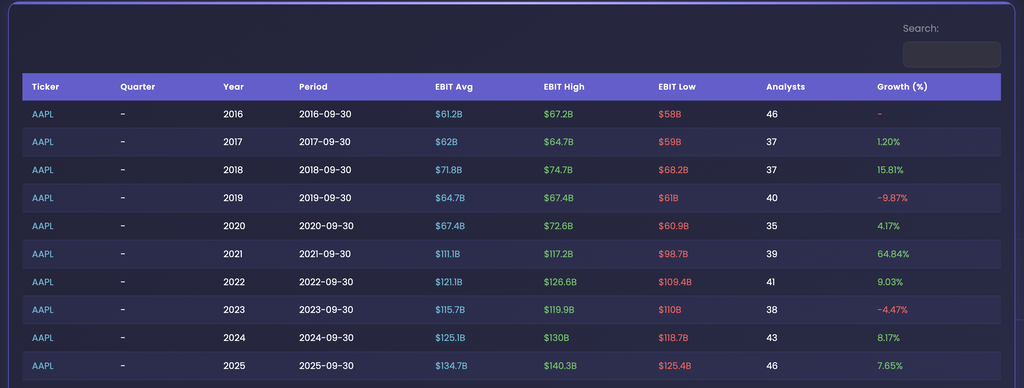This screenshot has height=388, width=1024.
Task: Select period cell 2023-09-30
Action: tap(326, 310)
